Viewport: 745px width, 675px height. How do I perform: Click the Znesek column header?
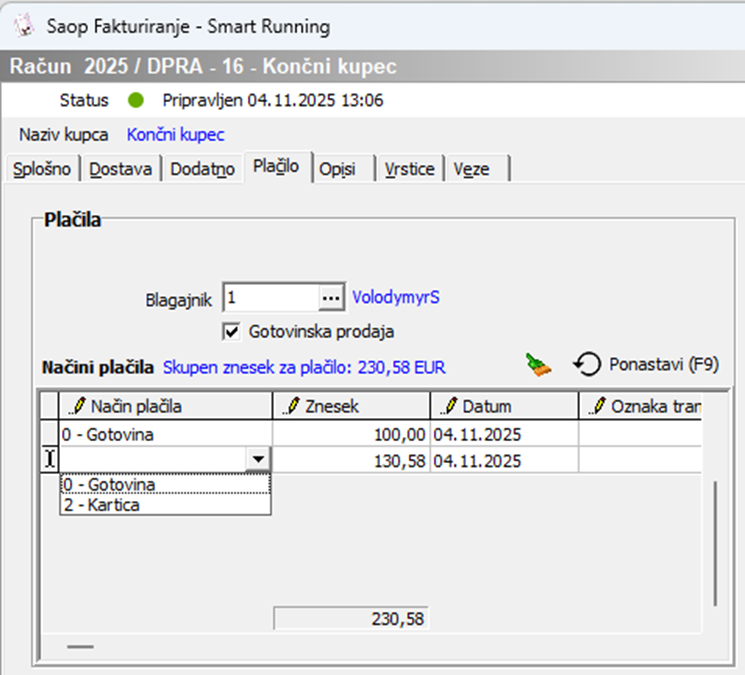click(351, 406)
